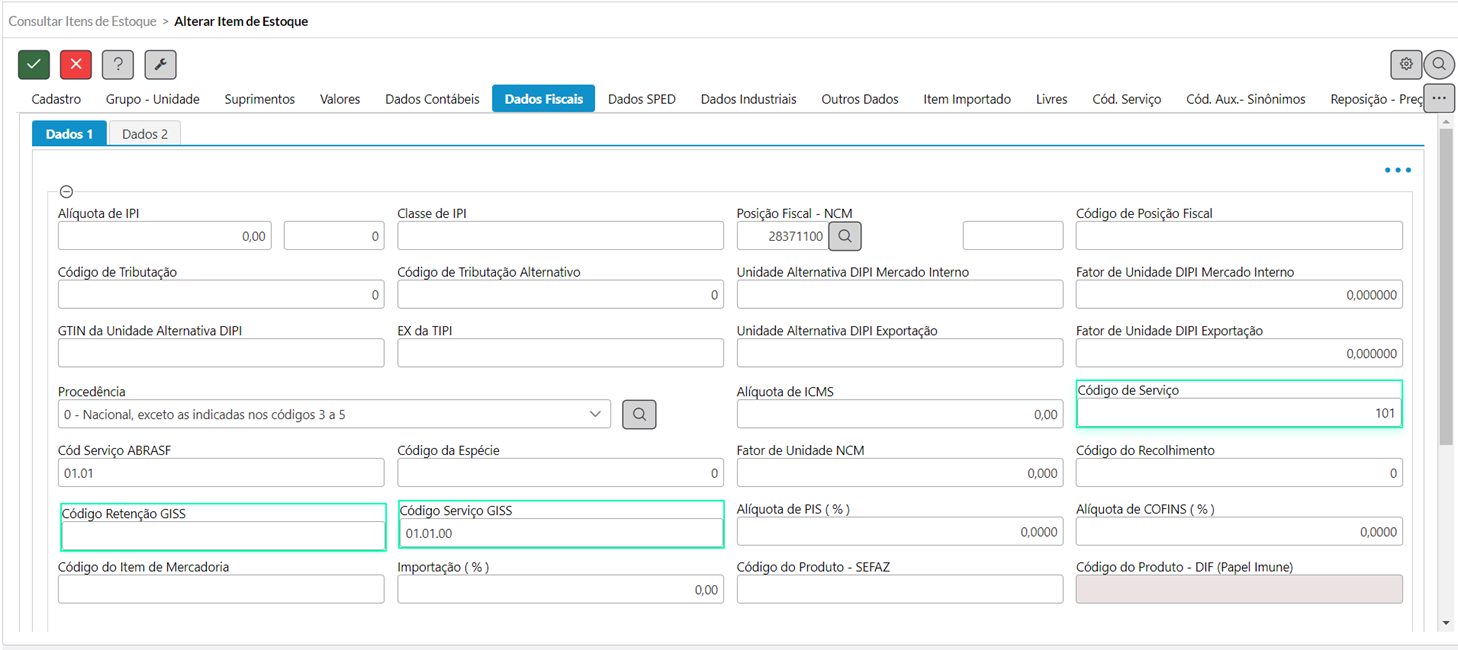Focus the Alíquota de ICMS field
Viewport: 1458px width, 650px height.
pyautogui.click(x=899, y=414)
